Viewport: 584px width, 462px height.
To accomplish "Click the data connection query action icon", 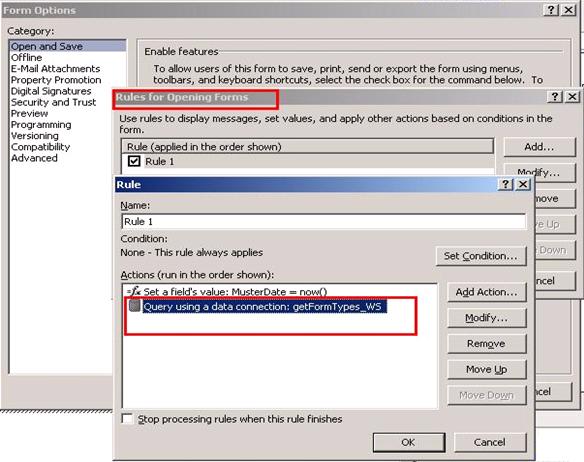I will tap(134, 306).
